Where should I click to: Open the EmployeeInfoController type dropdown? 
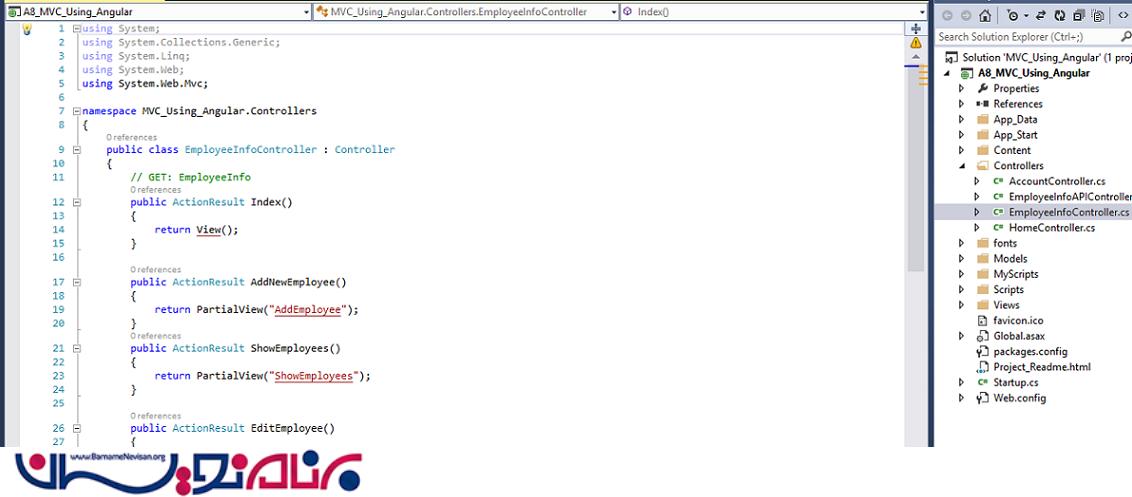tap(614, 12)
